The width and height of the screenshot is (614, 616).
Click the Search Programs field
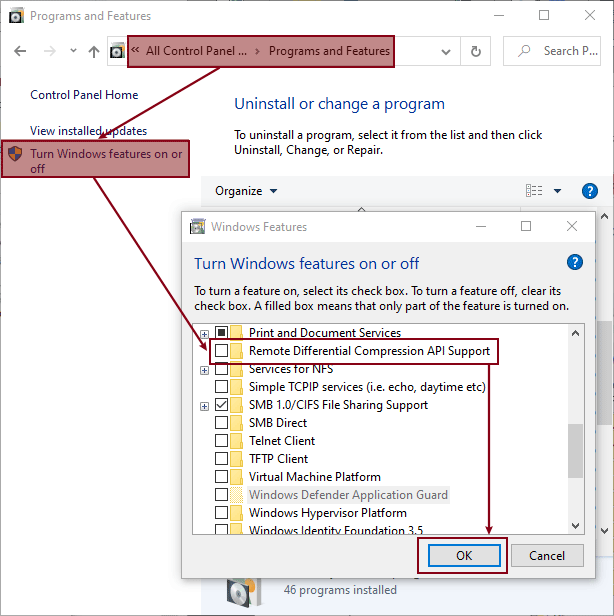point(552,51)
